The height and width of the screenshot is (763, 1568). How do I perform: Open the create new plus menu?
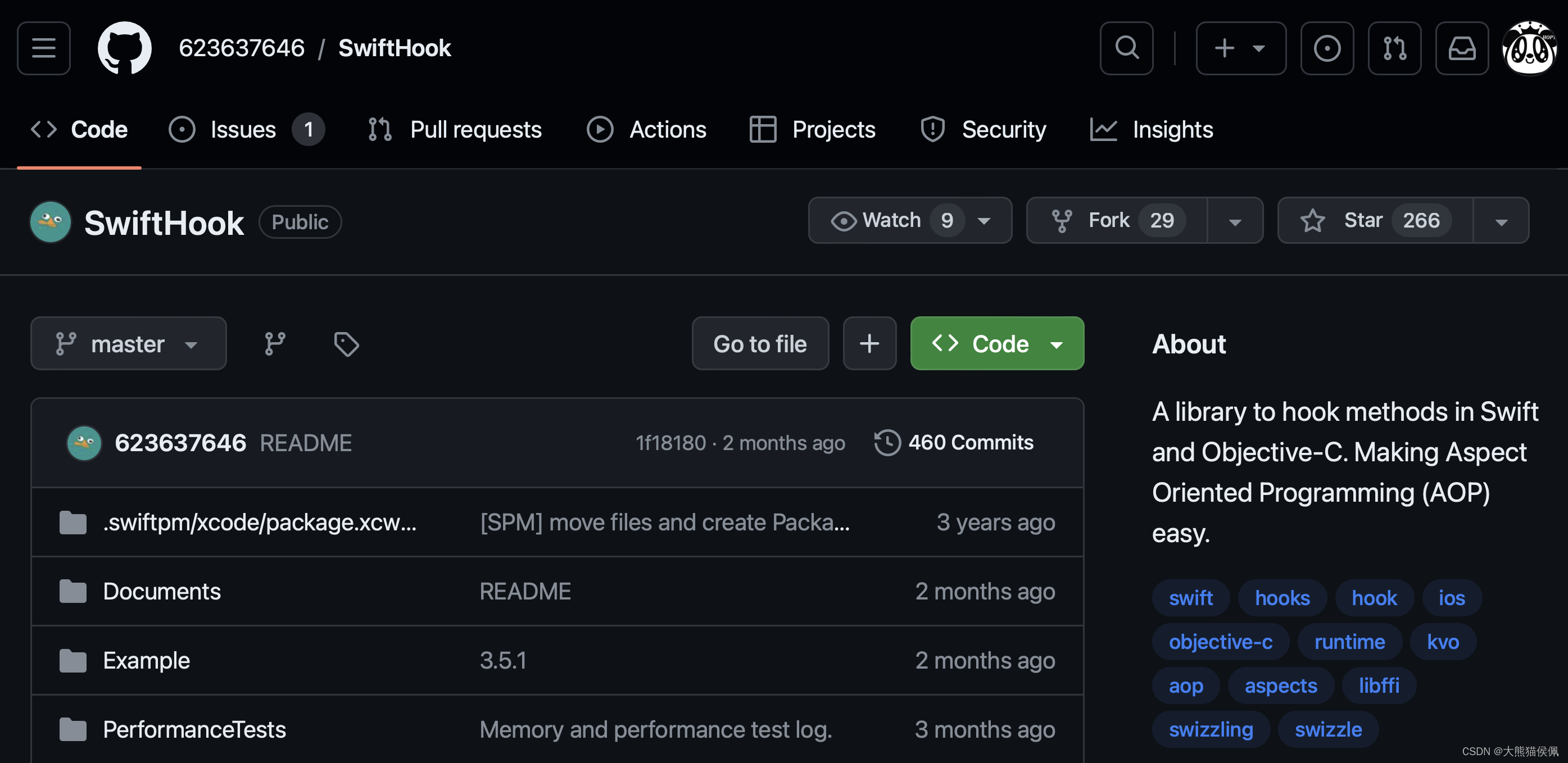tap(1240, 48)
